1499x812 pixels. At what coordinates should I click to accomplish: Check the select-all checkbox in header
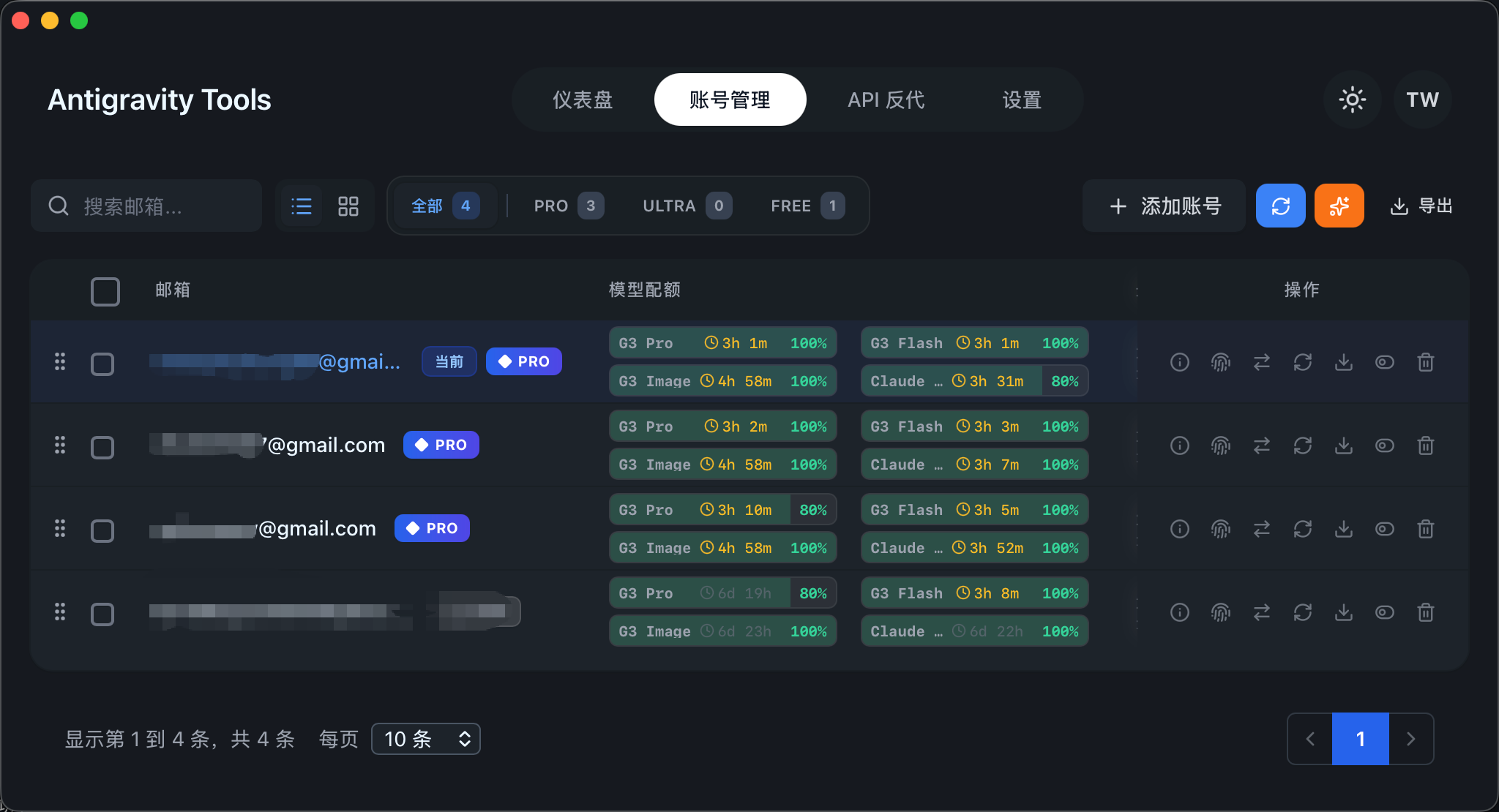point(105,291)
